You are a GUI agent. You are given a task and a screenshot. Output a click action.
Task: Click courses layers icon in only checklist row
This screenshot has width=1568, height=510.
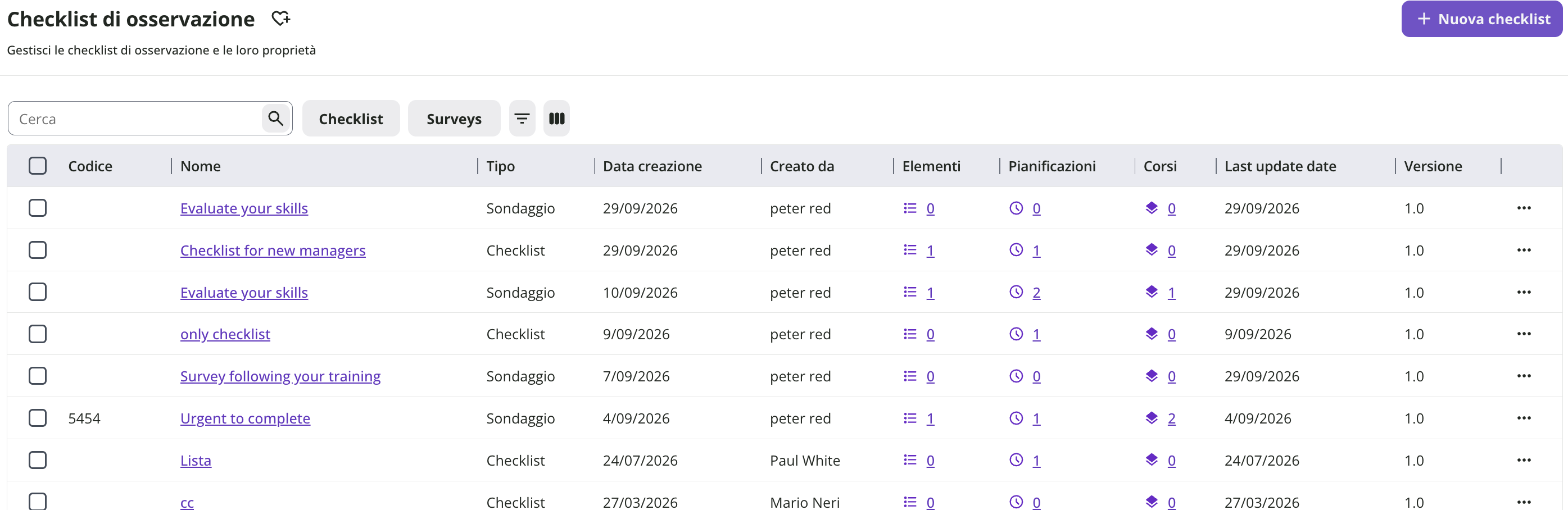pyautogui.click(x=1151, y=334)
